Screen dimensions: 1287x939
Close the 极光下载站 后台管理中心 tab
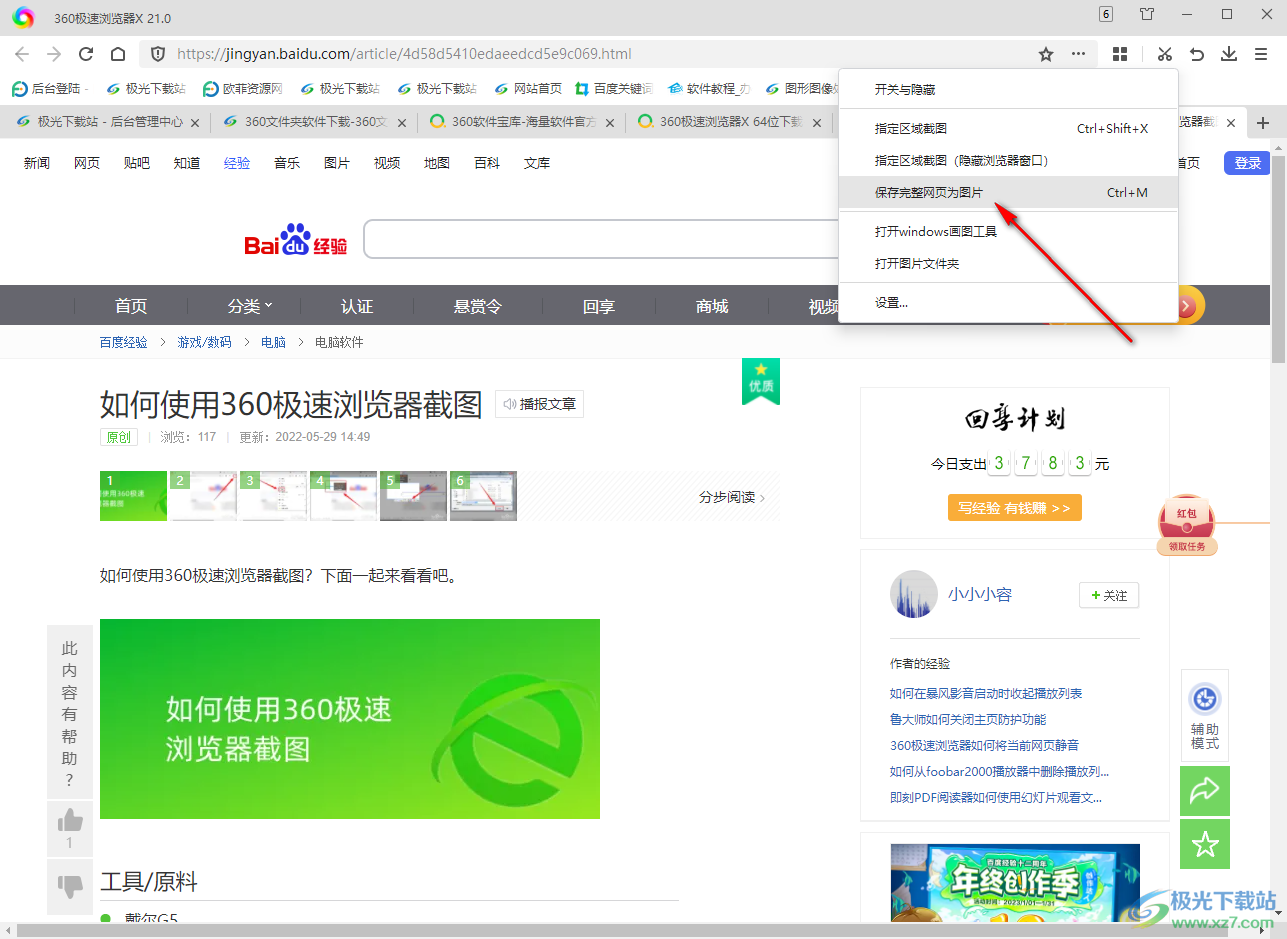pyautogui.click(x=195, y=123)
